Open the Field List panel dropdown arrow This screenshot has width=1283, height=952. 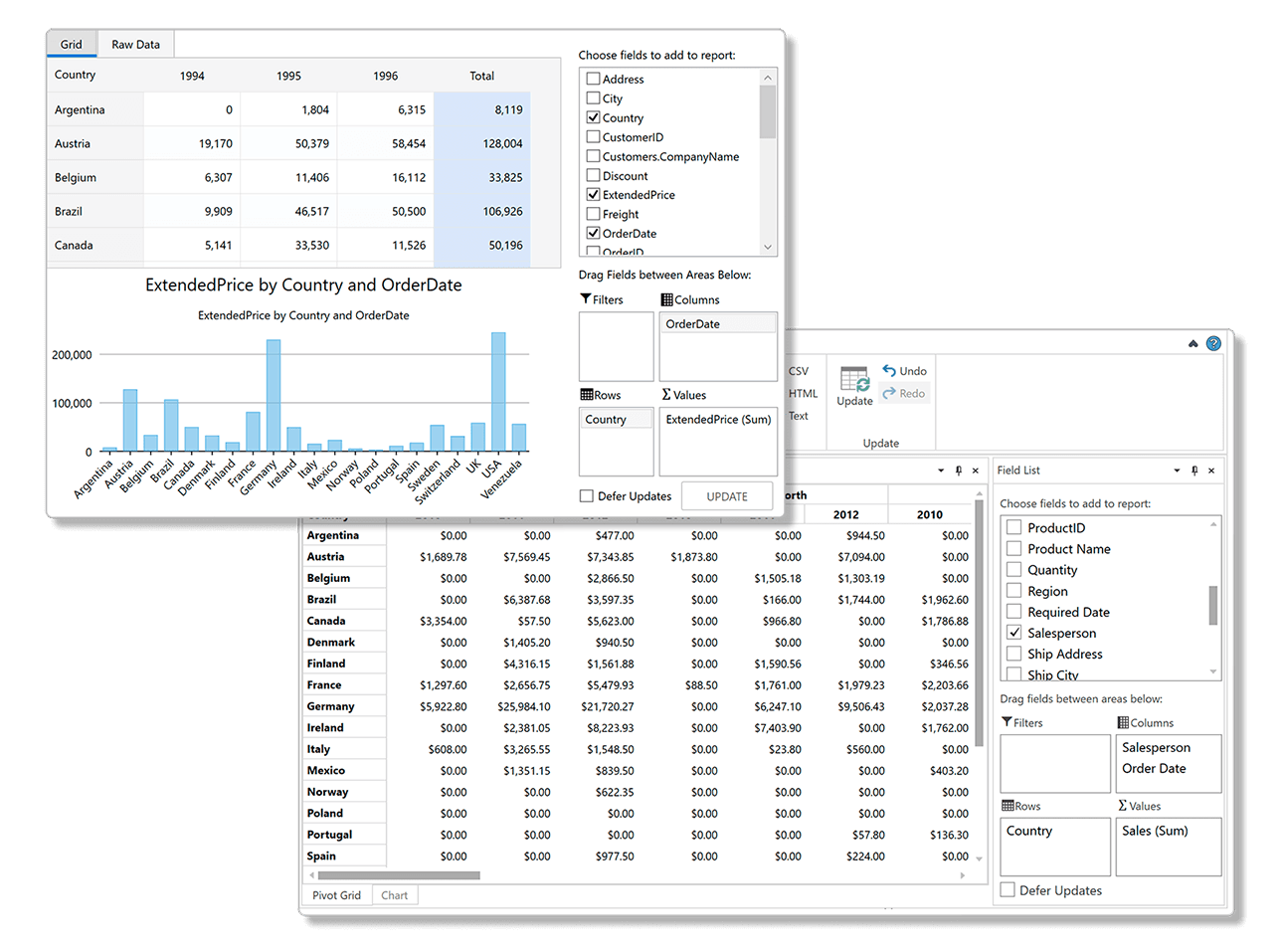click(1177, 470)
